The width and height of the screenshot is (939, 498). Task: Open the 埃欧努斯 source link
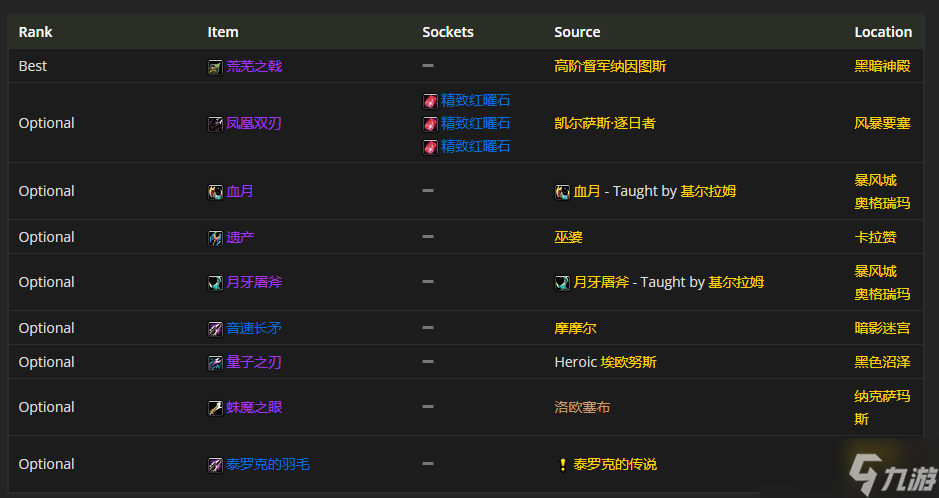tap(629, 362)
